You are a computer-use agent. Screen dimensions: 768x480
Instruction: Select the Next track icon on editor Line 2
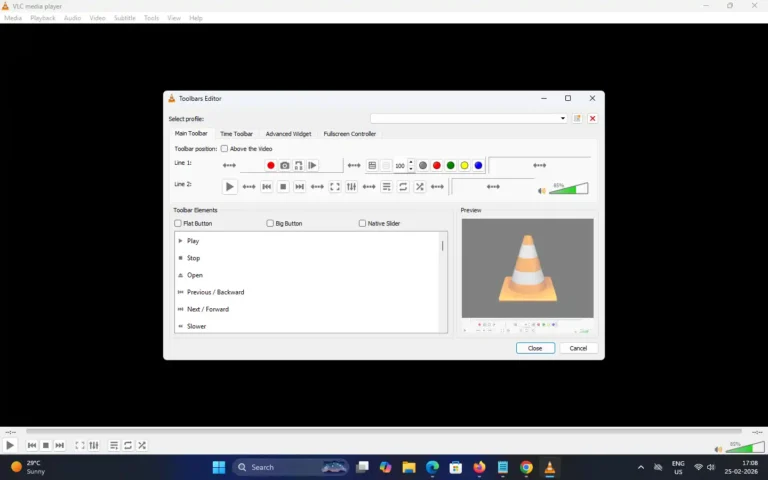click(300, 187)
